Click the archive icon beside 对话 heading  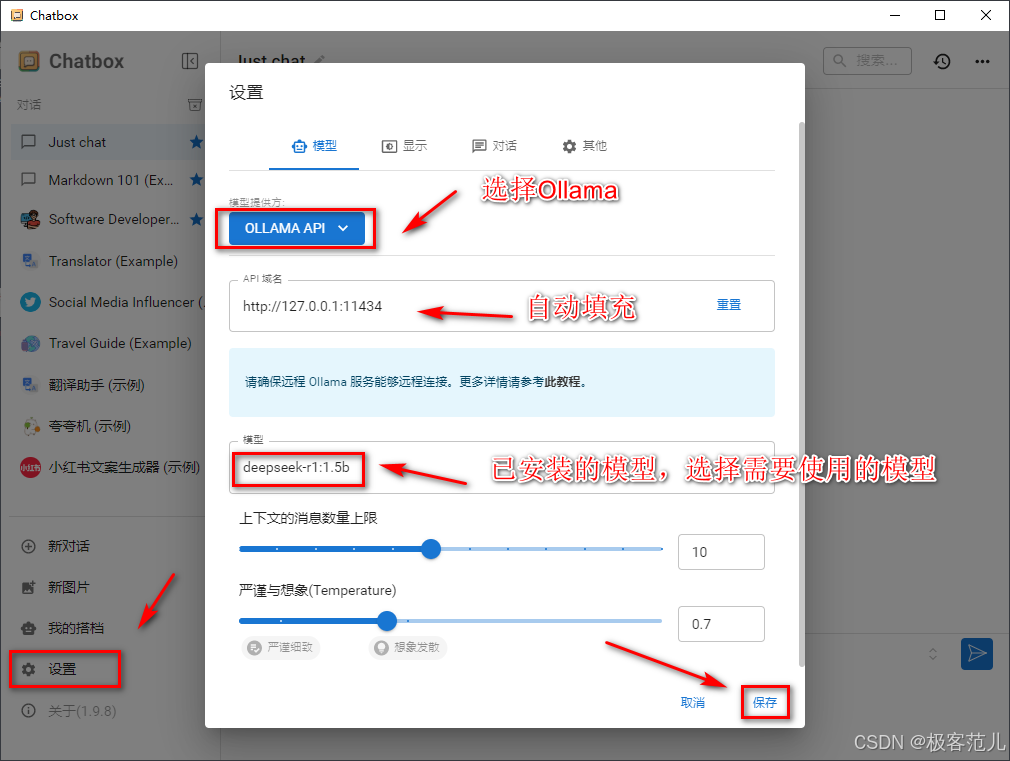(195, 104)
